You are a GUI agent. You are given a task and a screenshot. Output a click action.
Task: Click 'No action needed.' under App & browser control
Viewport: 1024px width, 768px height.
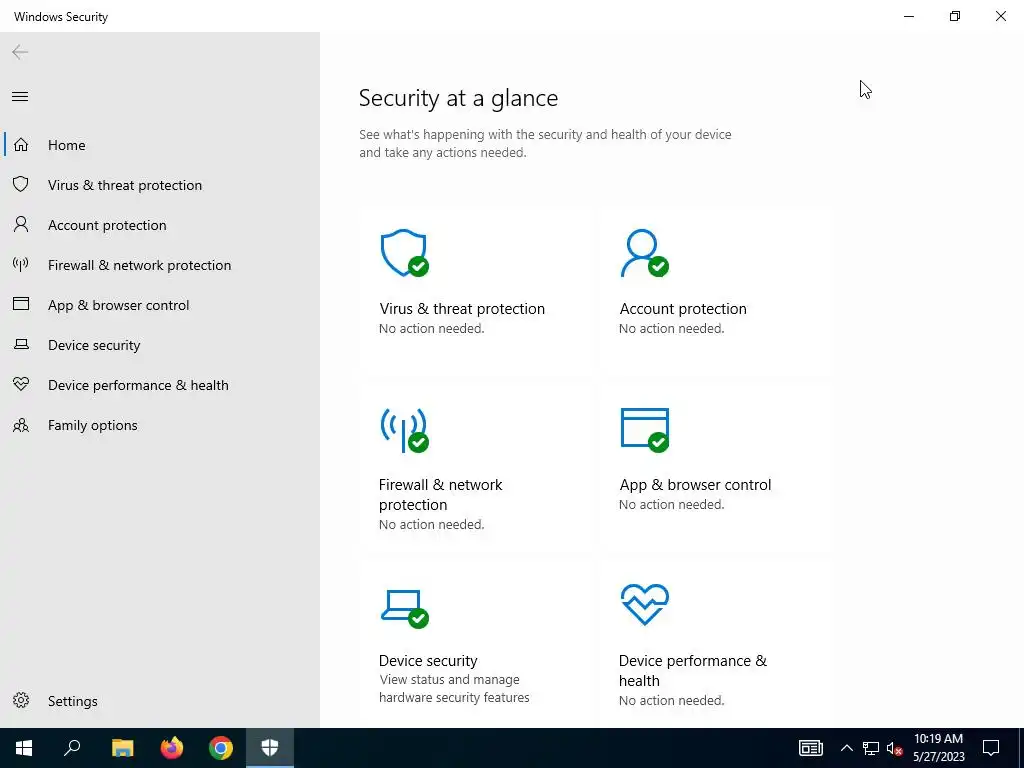coord(671,504)
